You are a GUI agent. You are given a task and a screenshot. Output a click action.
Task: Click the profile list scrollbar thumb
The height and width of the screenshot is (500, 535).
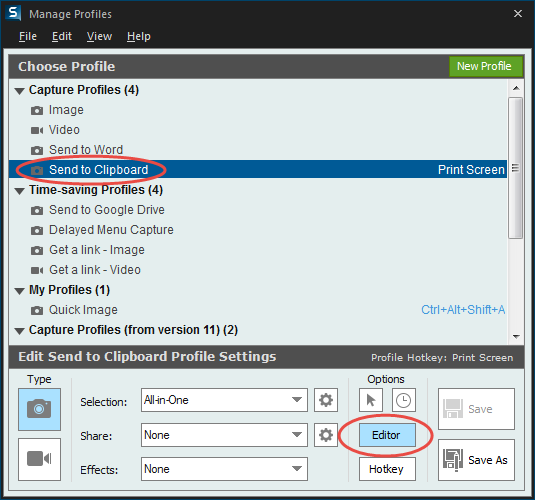[516, 168]
